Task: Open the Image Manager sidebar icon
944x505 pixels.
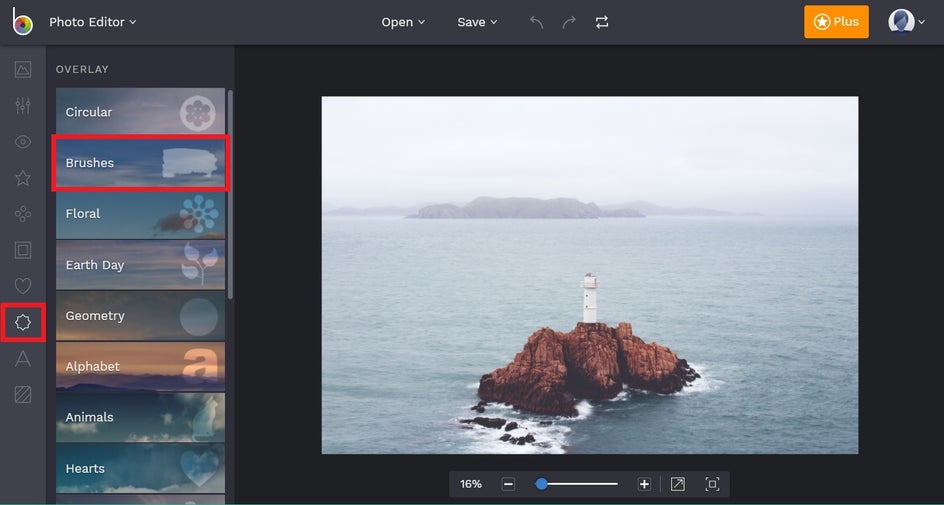Action: (23, 69)
